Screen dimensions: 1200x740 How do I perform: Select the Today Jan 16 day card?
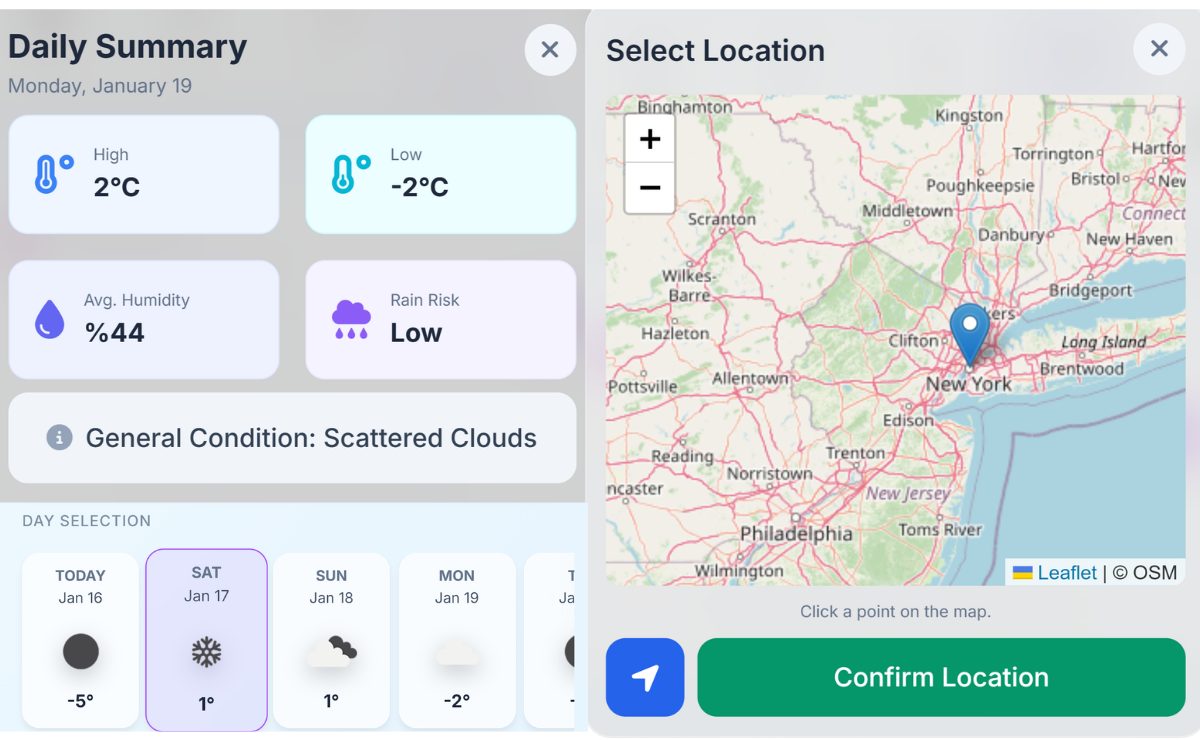(80, 639)
